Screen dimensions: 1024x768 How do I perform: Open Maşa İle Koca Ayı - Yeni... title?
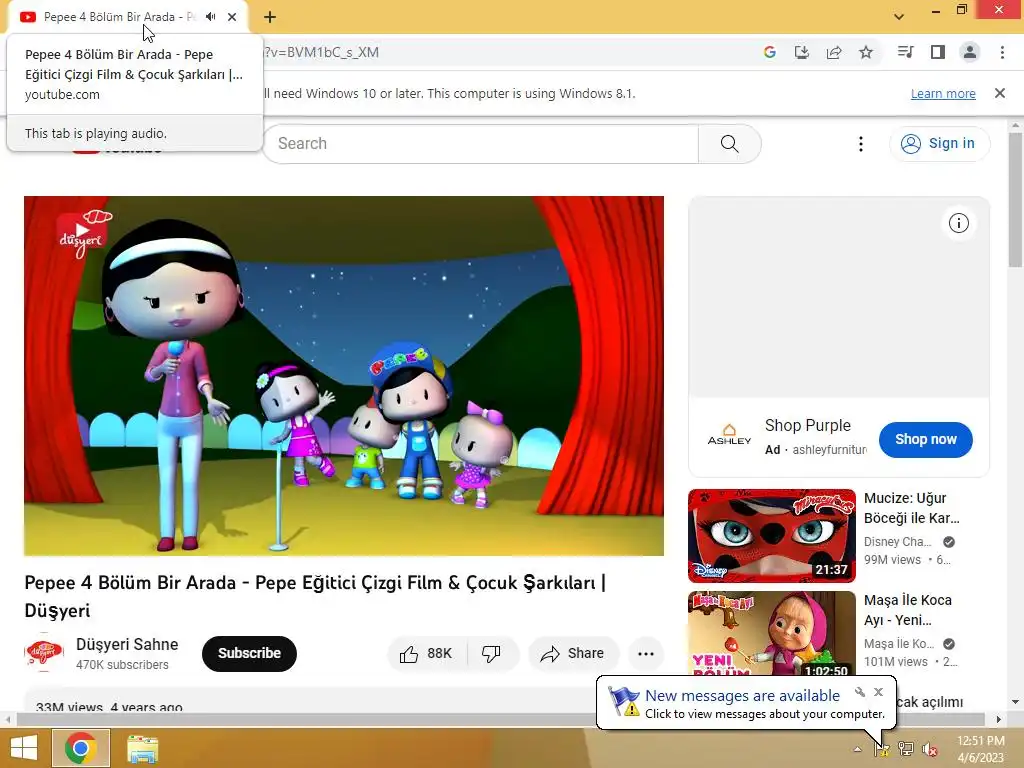click(908, 610)
